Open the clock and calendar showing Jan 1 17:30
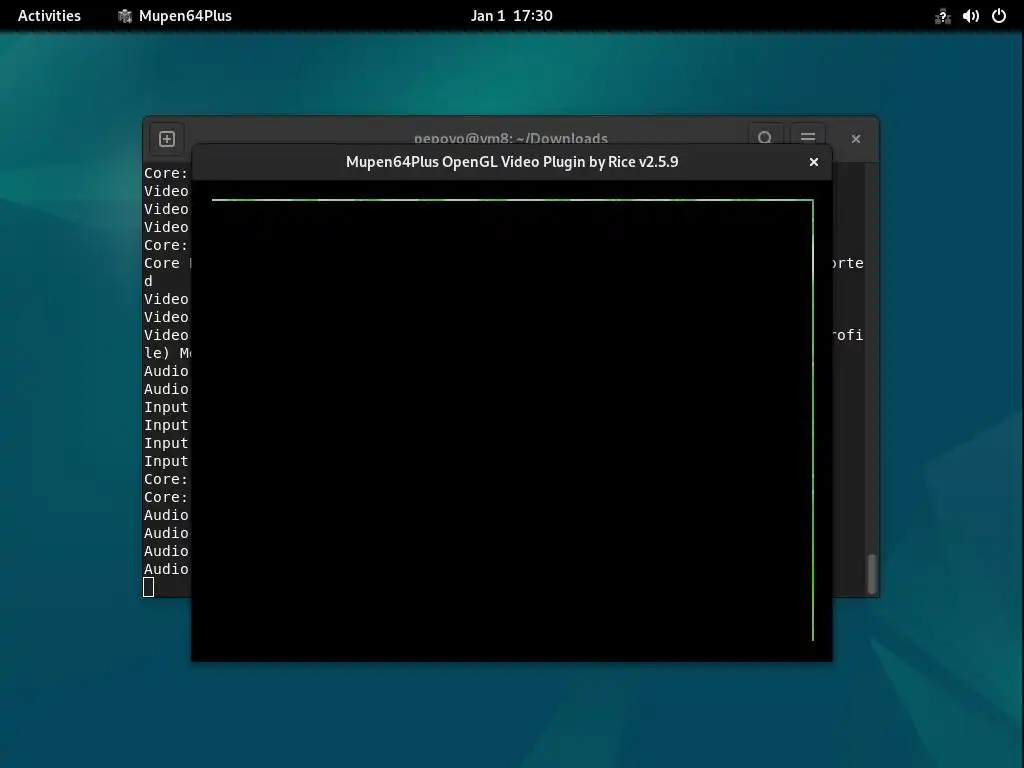Screen dimensions: 1024x768 (511, 16)
